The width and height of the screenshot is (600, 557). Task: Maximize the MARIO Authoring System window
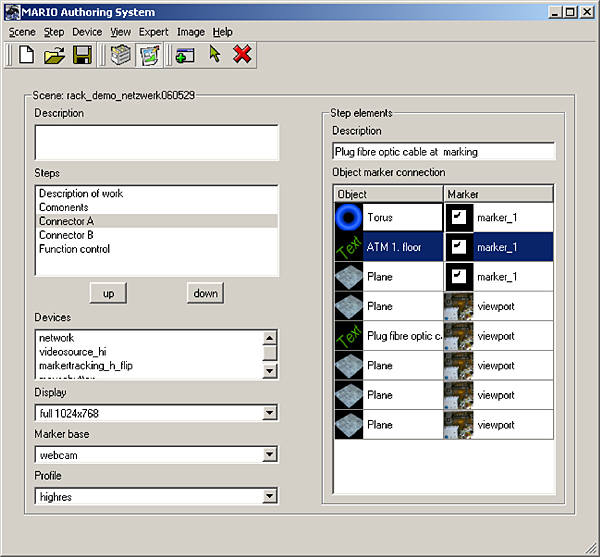coord(570,12)
